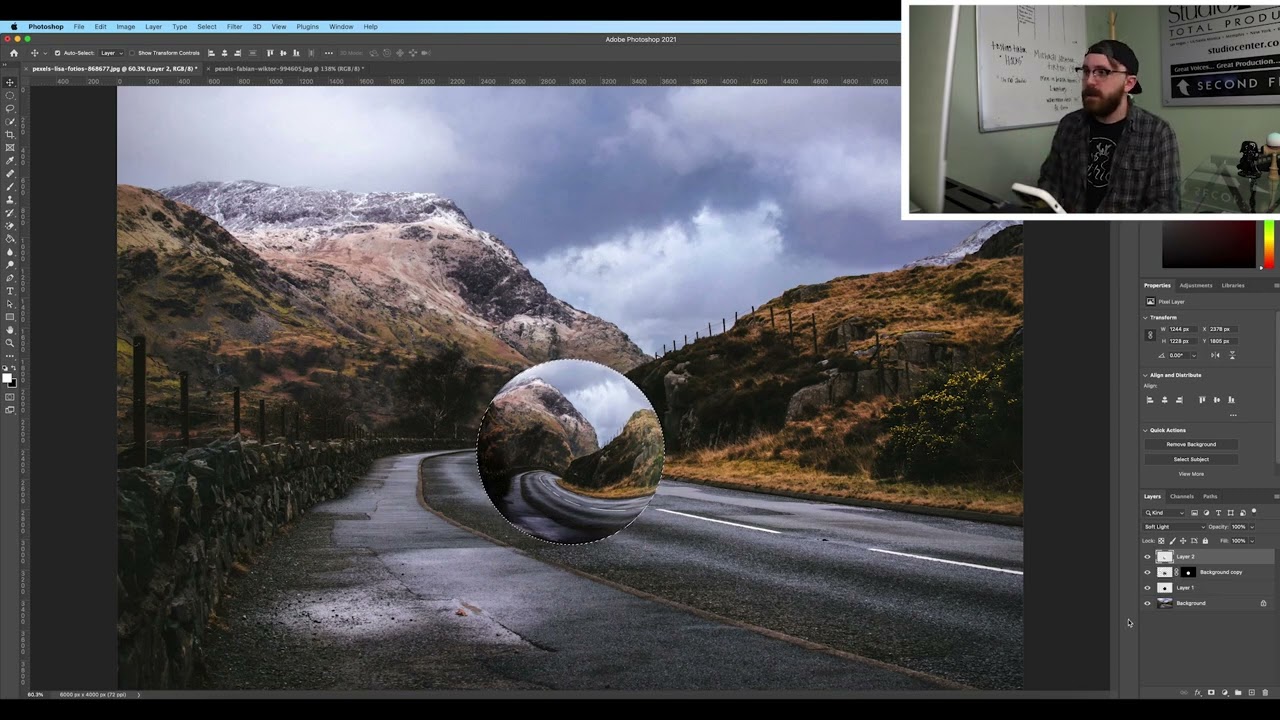Select the Lasso tool
The image size is (1280, 720).
click(10, 108)
